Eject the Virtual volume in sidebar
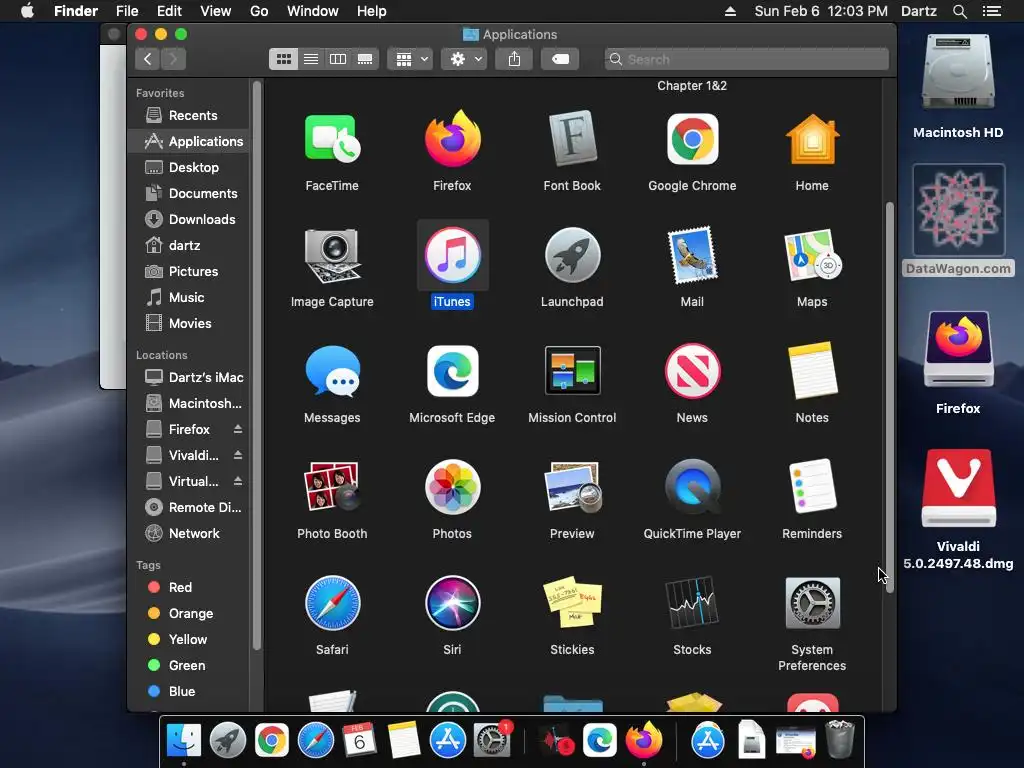Image resolution: width=1024 pixels, height=768 pixels. [238, 481]
